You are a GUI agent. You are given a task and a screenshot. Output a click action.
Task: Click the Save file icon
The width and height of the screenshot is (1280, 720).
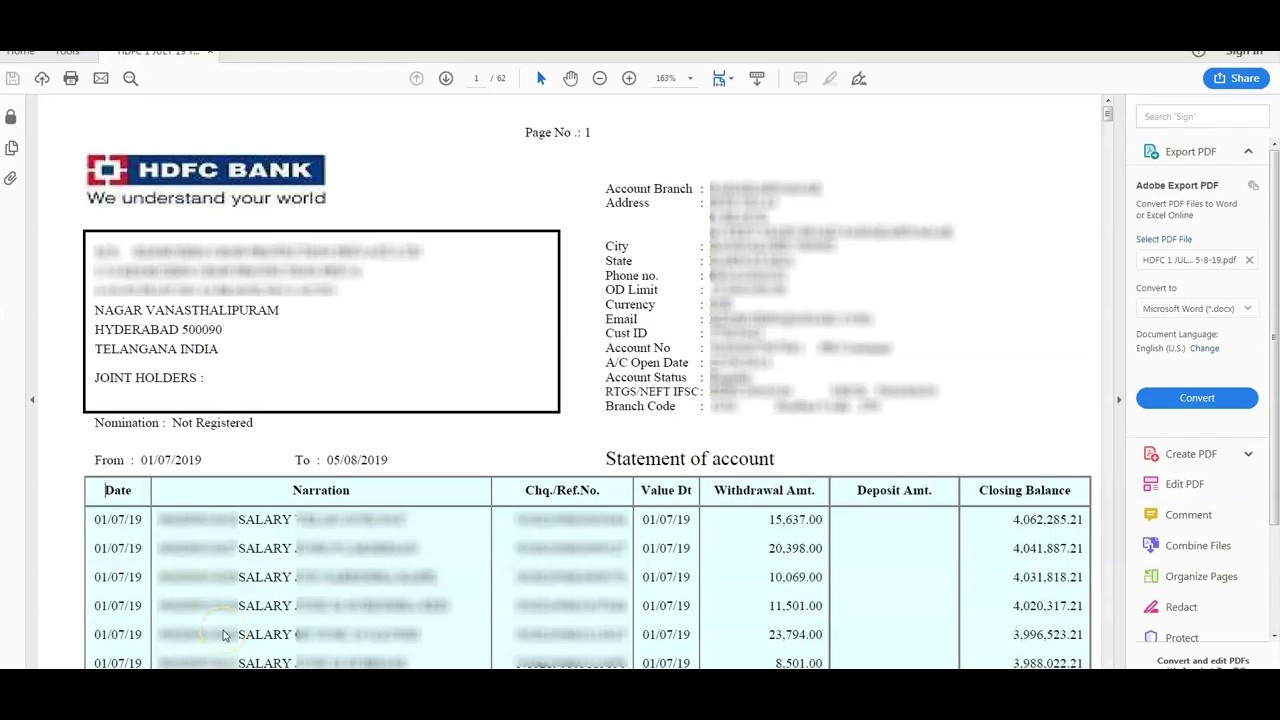click(12, 78)
